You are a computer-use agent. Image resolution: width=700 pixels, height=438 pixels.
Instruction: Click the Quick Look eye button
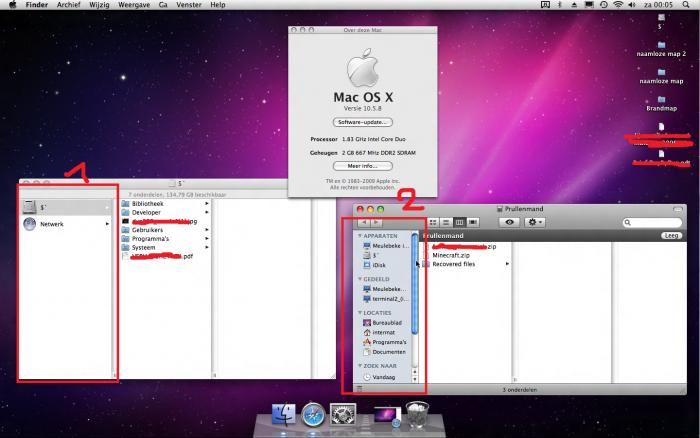509,222
